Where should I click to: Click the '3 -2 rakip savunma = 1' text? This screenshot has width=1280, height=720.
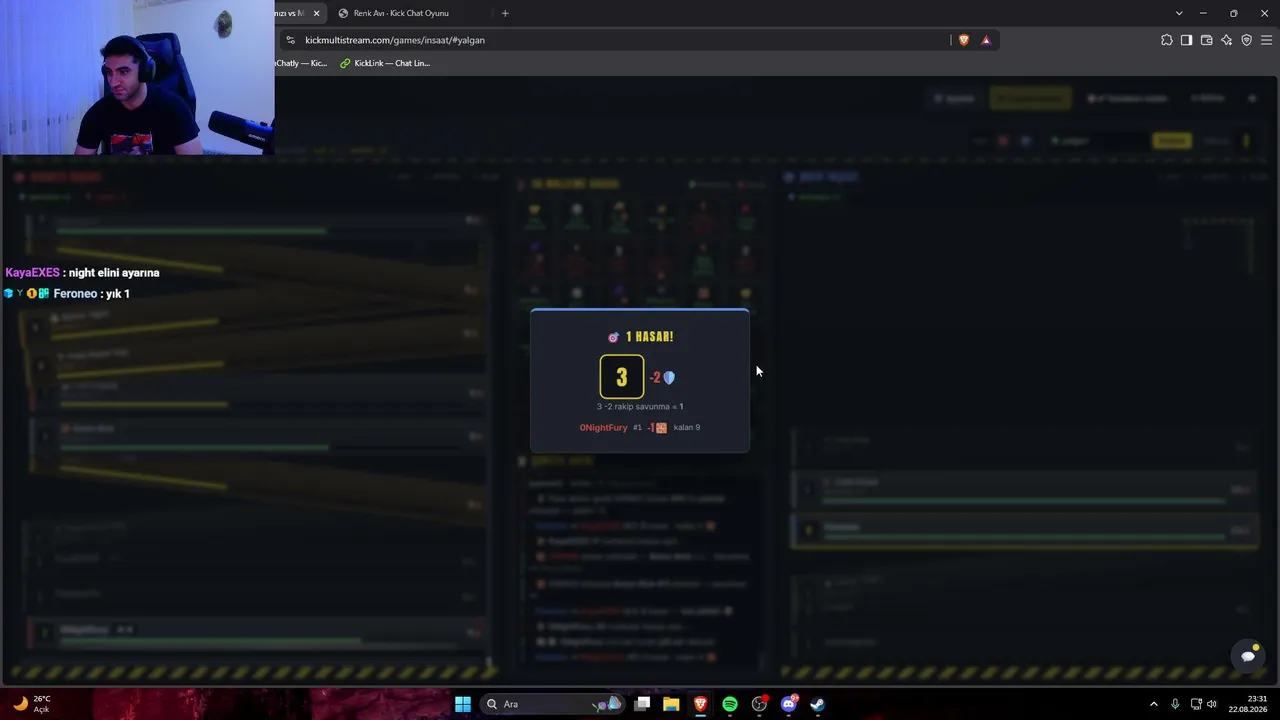tap(640, 406)
